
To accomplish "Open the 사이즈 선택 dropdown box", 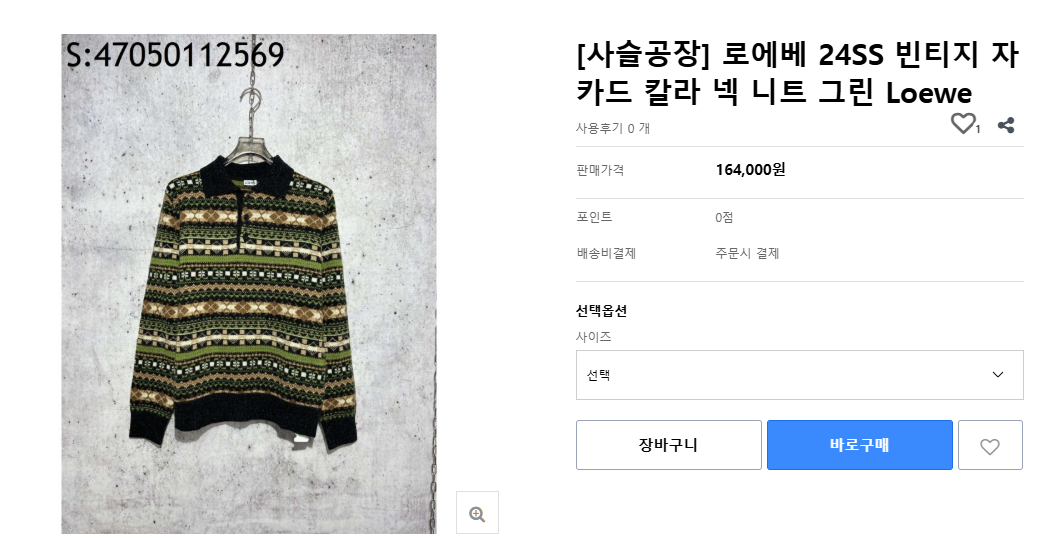I will [x=799, y=375].
